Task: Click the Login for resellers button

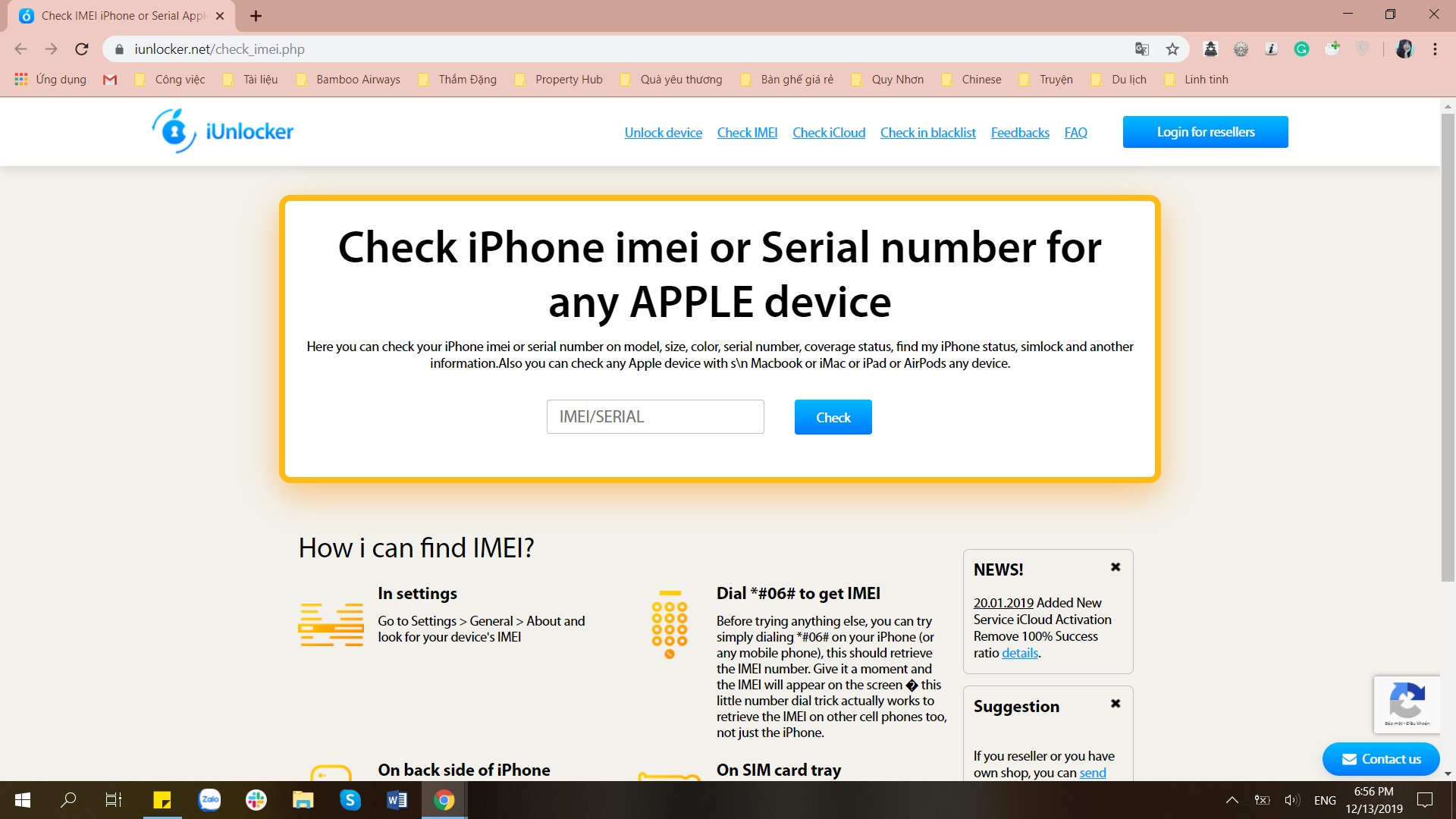Action: [1205, 131]
